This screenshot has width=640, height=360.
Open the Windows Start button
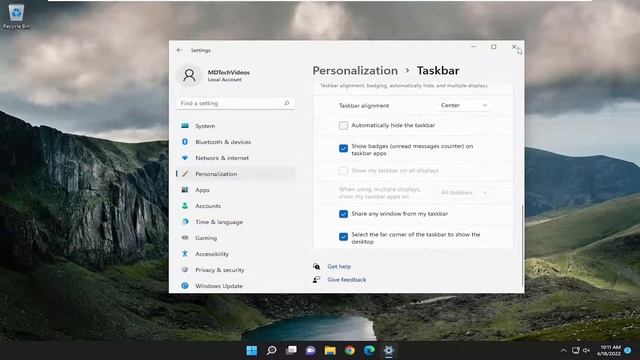click(x=252, y=351)
